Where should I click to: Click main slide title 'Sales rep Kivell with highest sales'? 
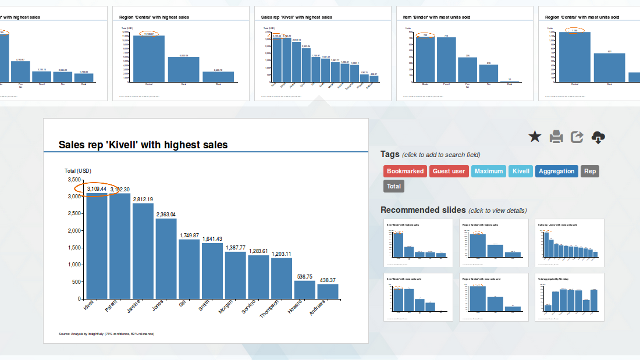[x=143, y=144]
